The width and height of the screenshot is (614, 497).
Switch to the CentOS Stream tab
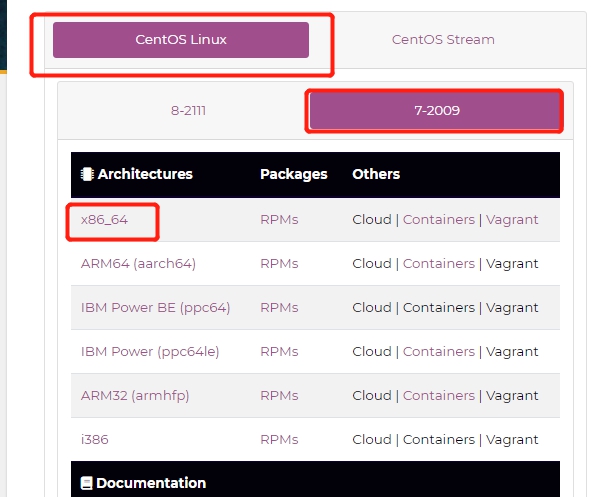point(443,40)
